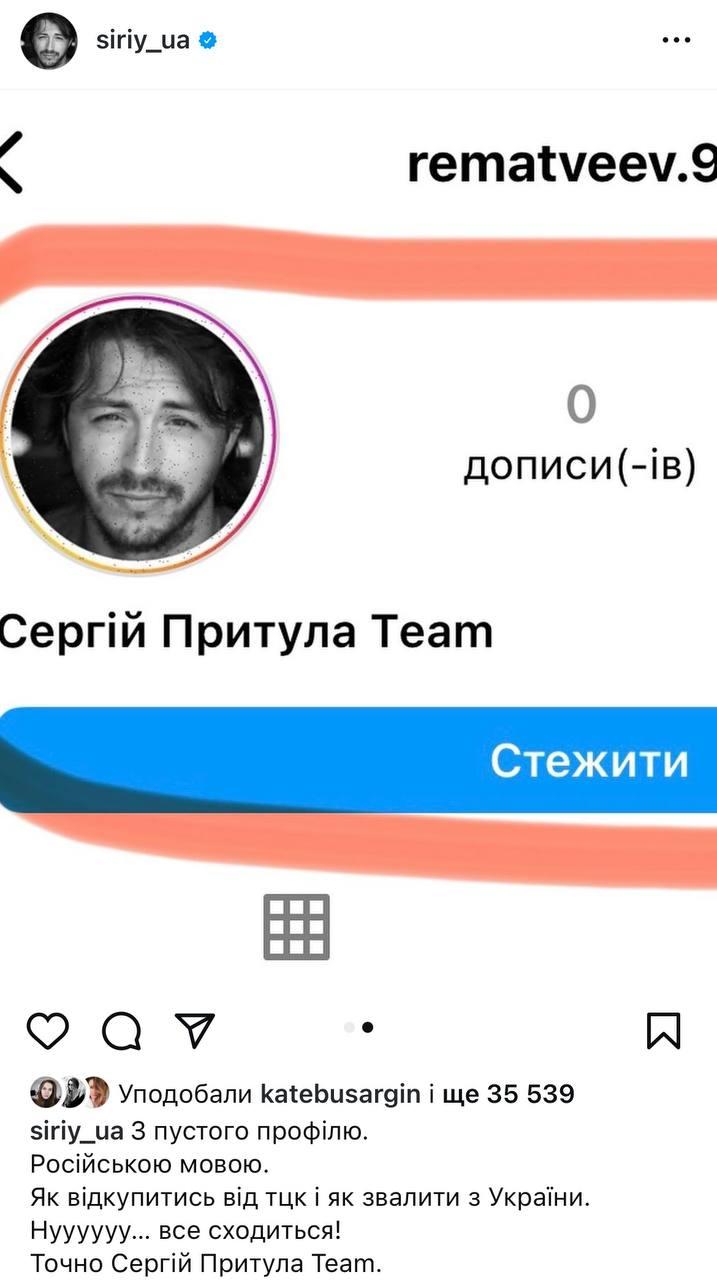The width and height of the screenshot is (717, 1280).
Task: Tap the second carousel dot indicator
Action: (368, 1027)
